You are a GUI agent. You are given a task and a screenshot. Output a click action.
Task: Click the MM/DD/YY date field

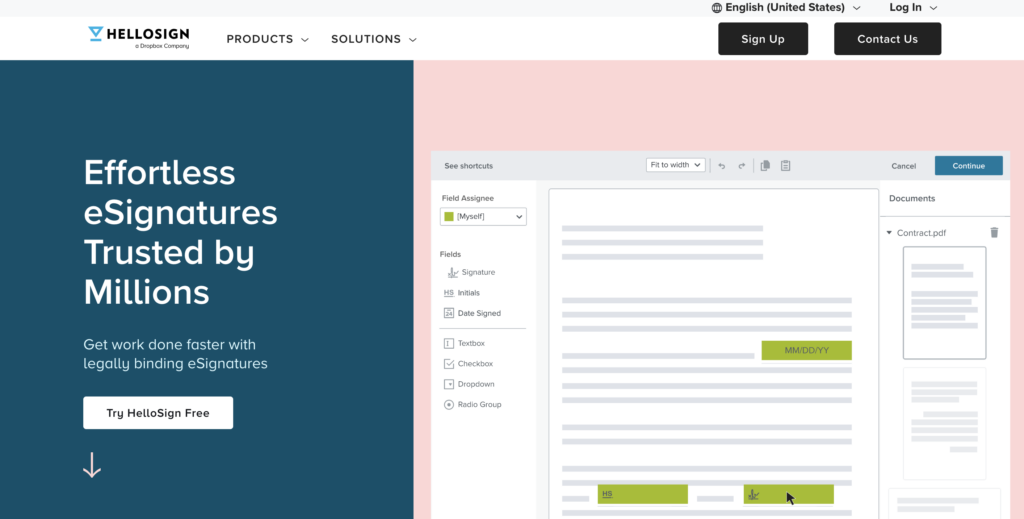[807, 351]
